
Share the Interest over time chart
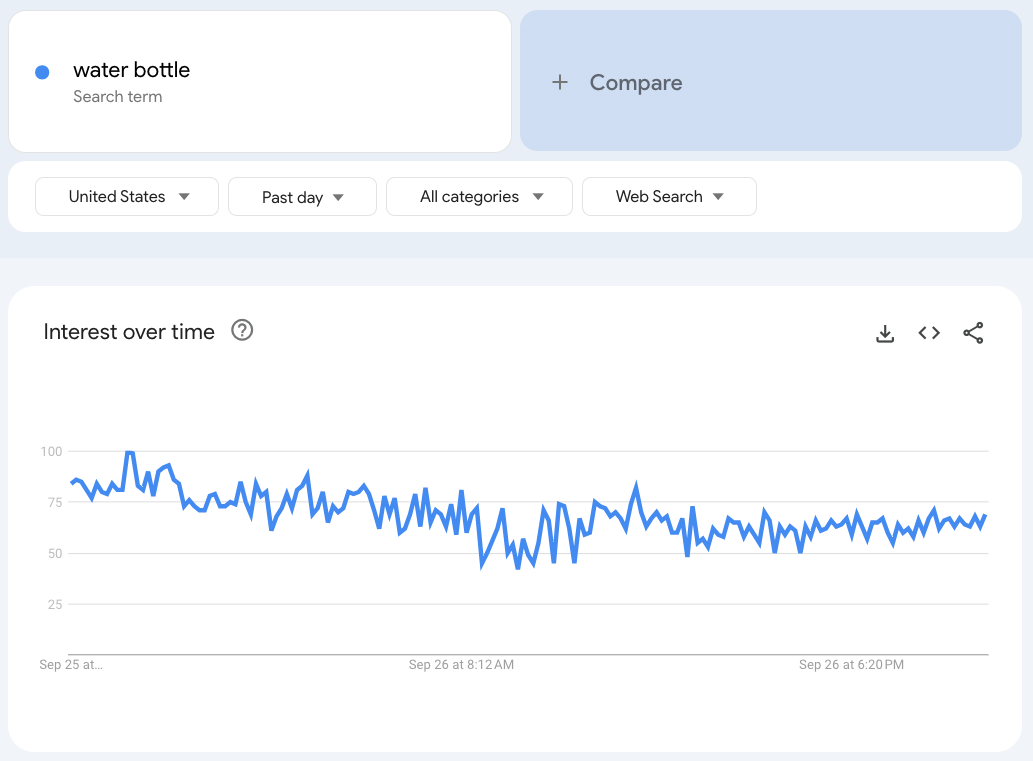(973, 333)
